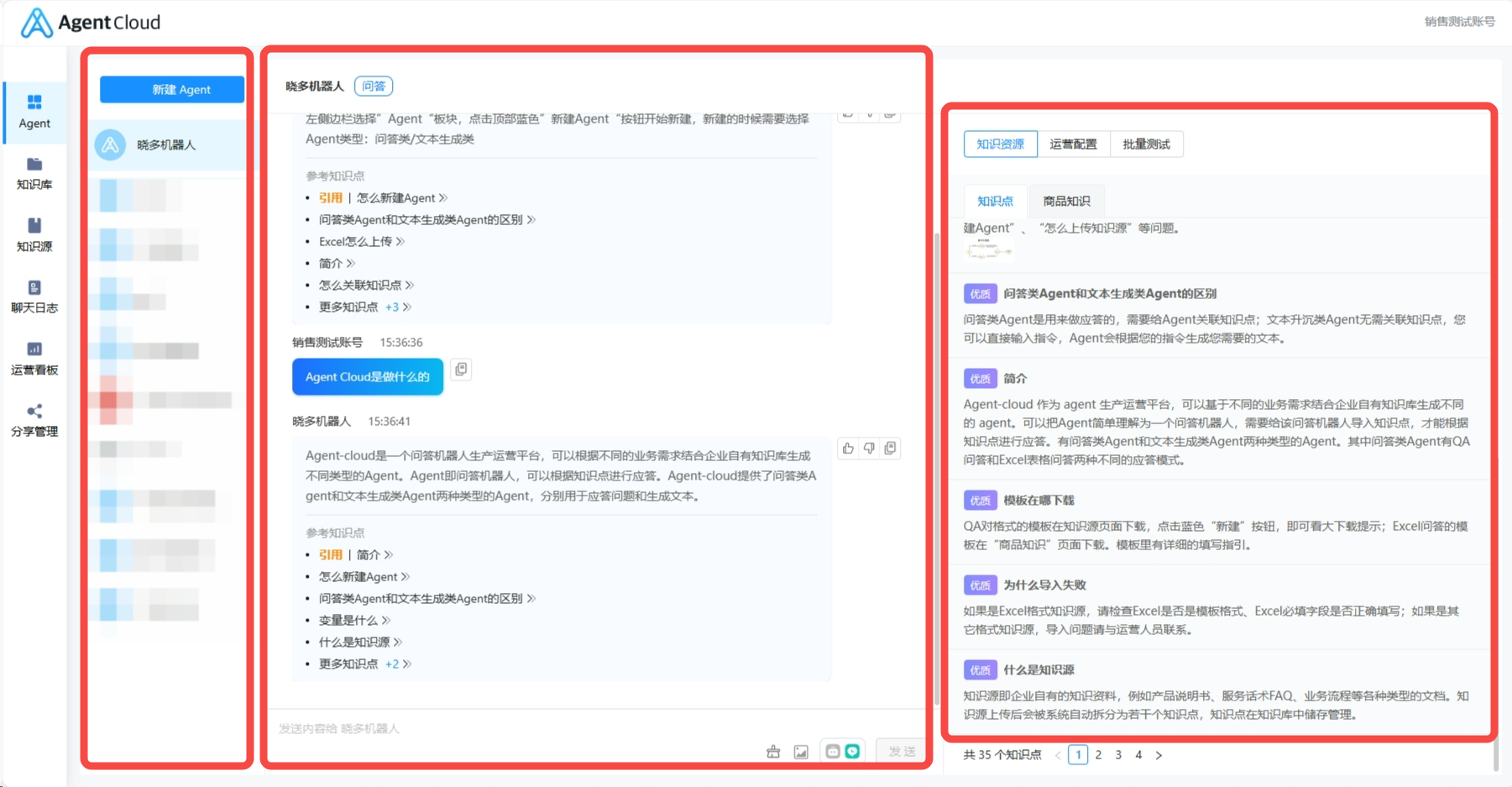
Task: Open upper reference 'Excel怎么上传'
Action: tap(362, 241)
